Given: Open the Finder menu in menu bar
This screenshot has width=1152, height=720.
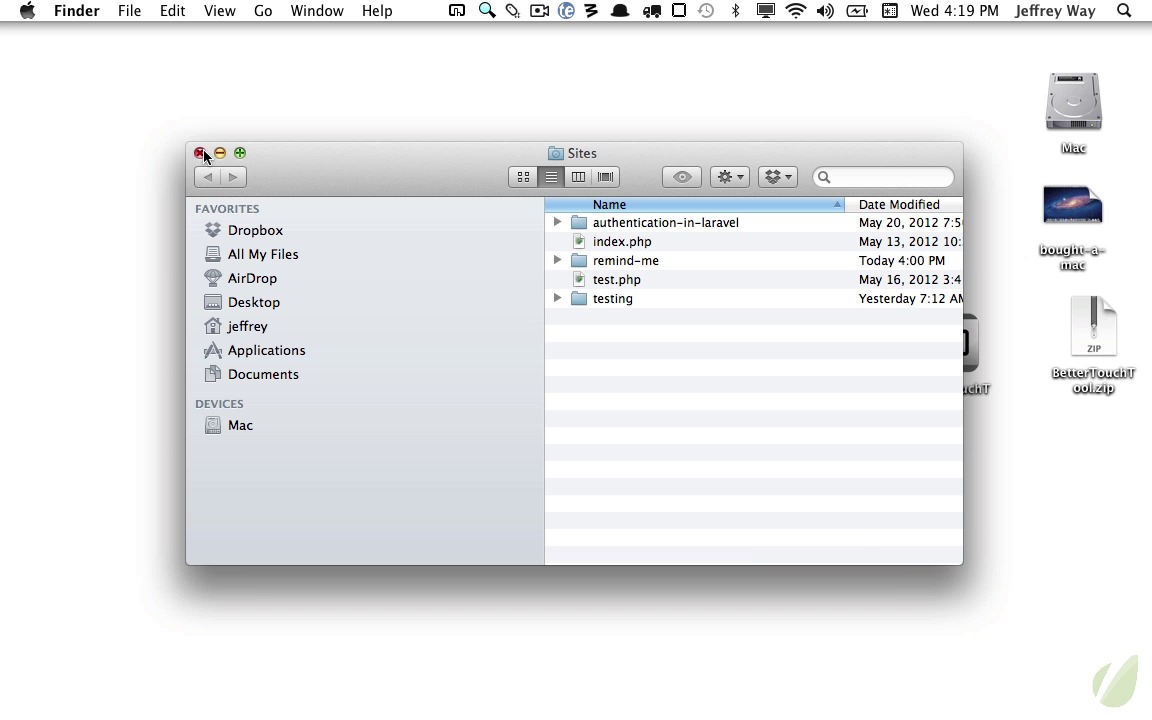Looking at the screenshot, I should click(76, 11).
